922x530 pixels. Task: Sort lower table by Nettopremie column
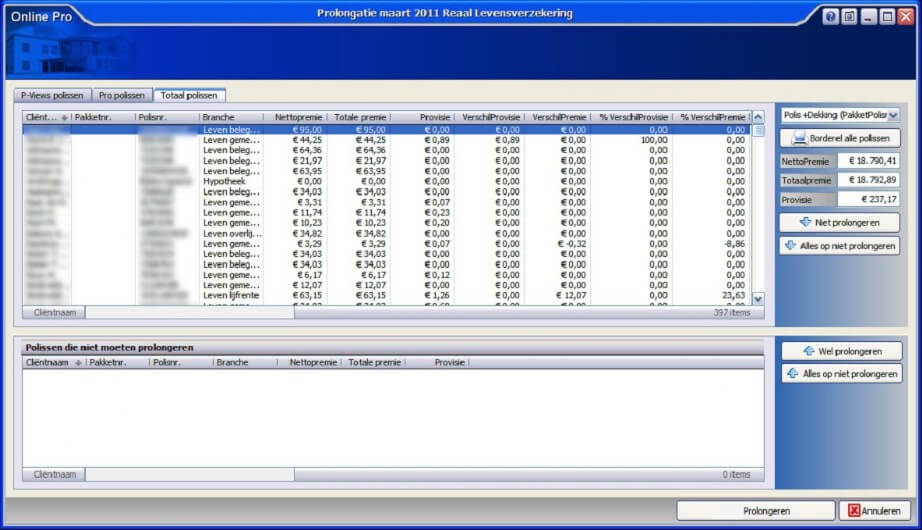(x=310, y=362)
